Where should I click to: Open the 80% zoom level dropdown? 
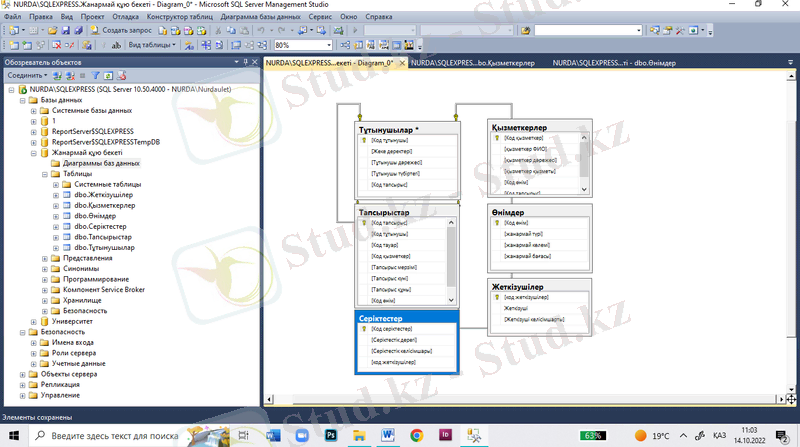click(x=329, y=45)
